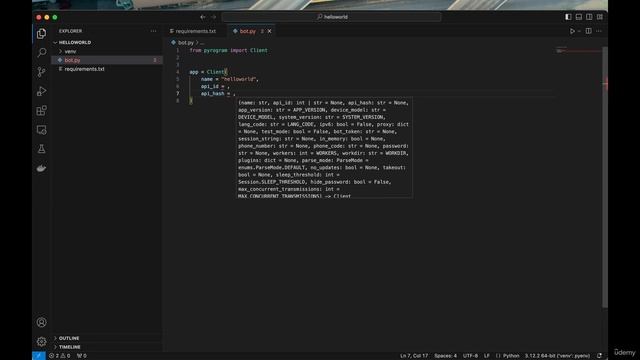Open Explorer Views and More Actions
Image resolution: width=640 pixels, height=360 pixels.
pos(153,31)
